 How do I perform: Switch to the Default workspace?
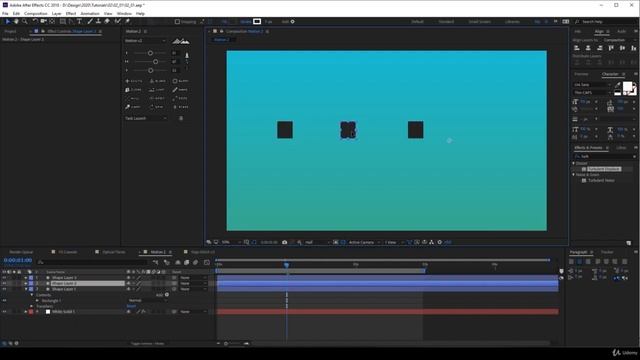(417, 22)
